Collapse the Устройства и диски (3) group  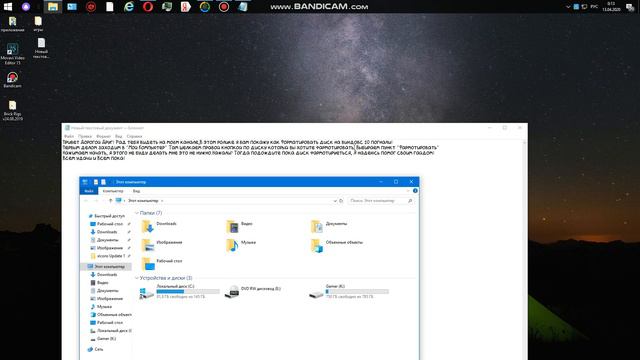(x=137, y=278)
